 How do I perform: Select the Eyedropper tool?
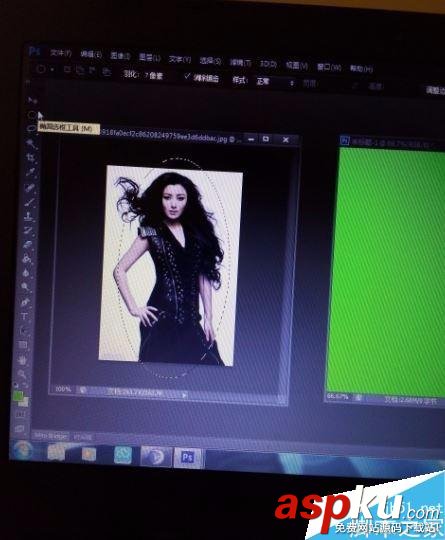click(31, 172)
